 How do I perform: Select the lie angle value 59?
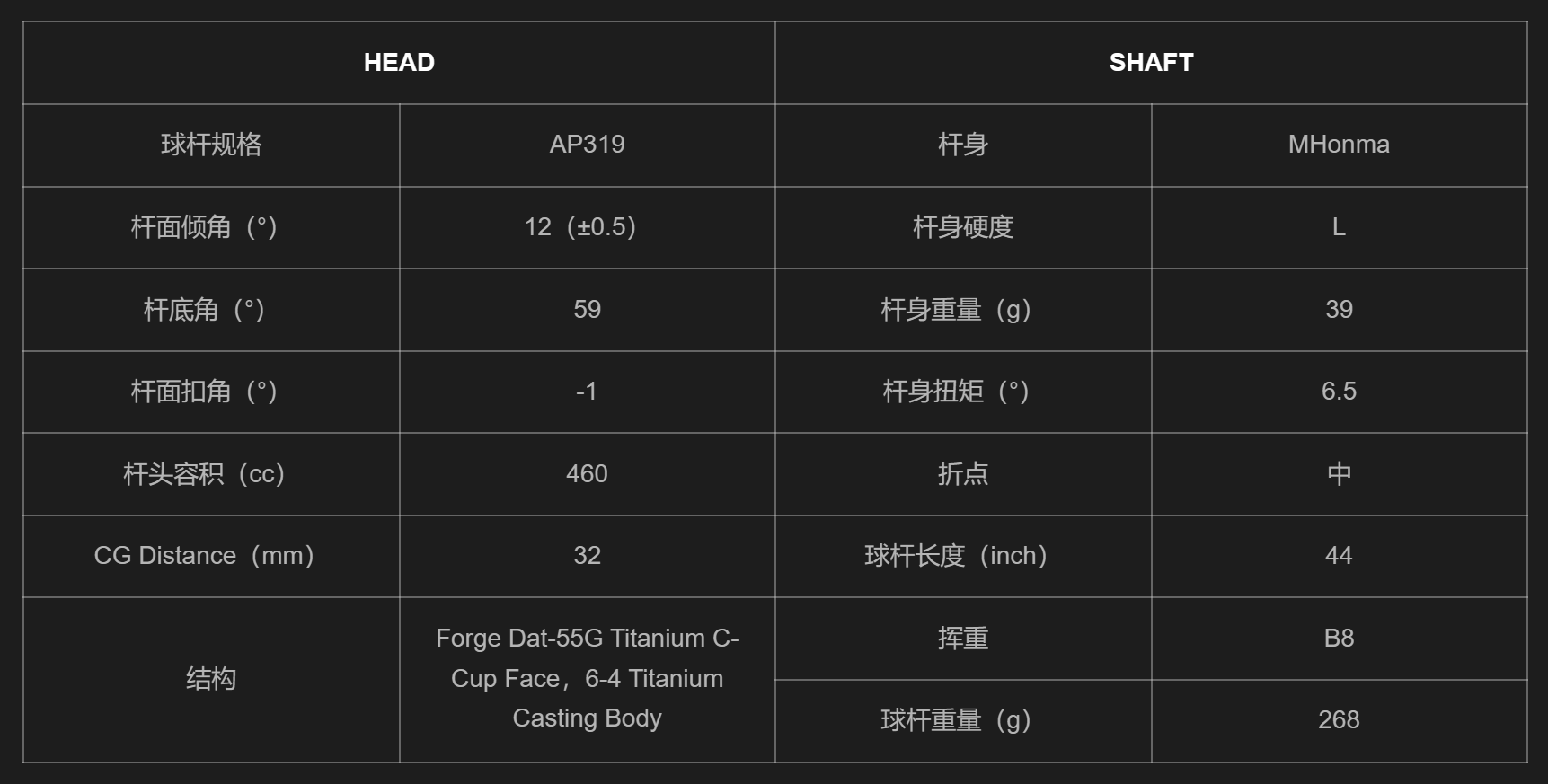point(587,310)
